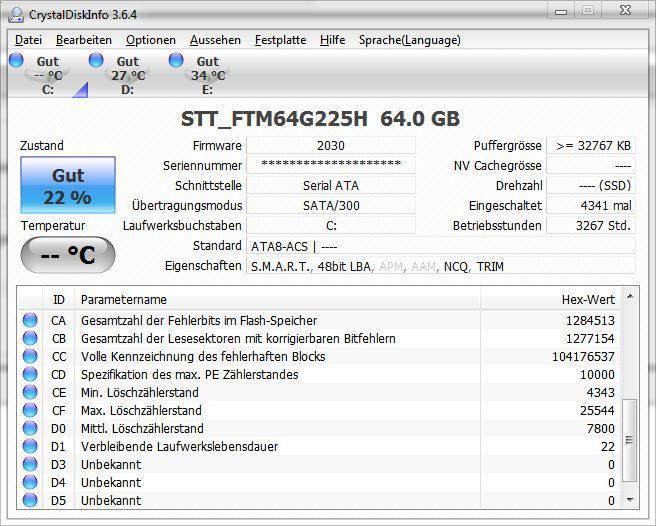
Task: Minimize the CrystalDiskInfo window
Action: [x=561, y=11]
